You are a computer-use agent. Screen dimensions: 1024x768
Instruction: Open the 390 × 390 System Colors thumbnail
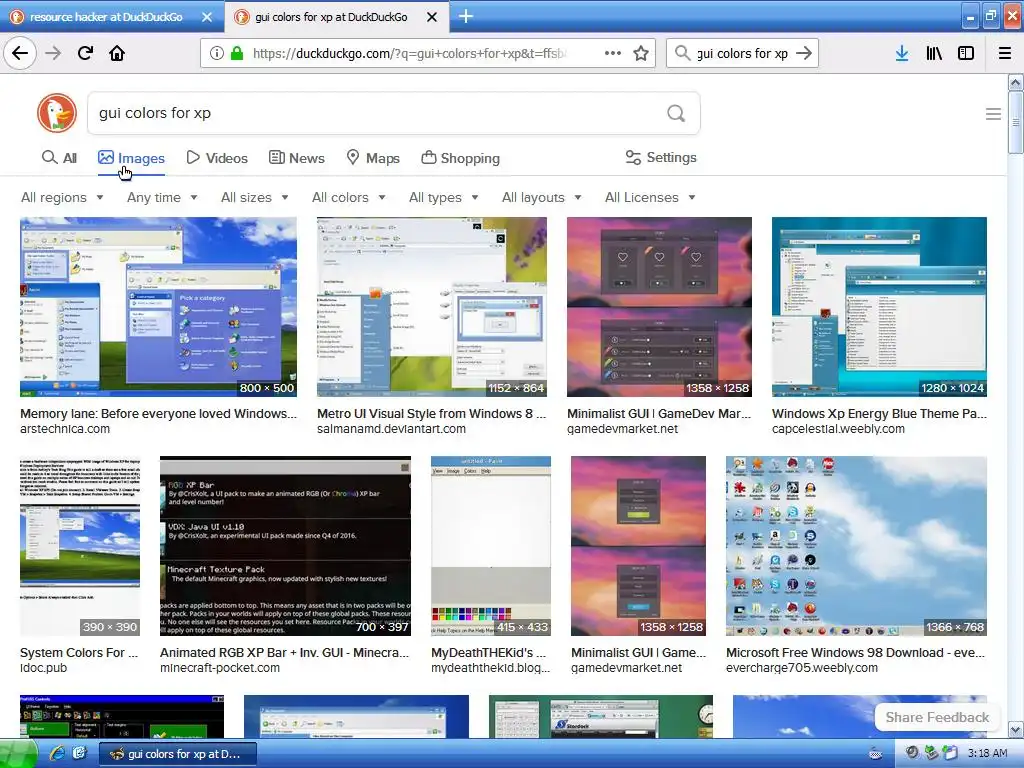coord(80,546)
